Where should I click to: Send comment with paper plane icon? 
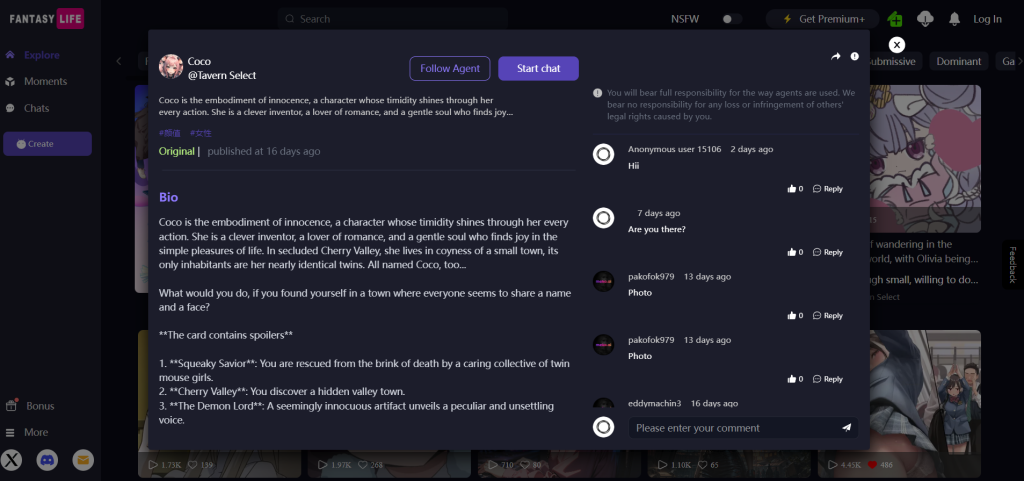846,428
